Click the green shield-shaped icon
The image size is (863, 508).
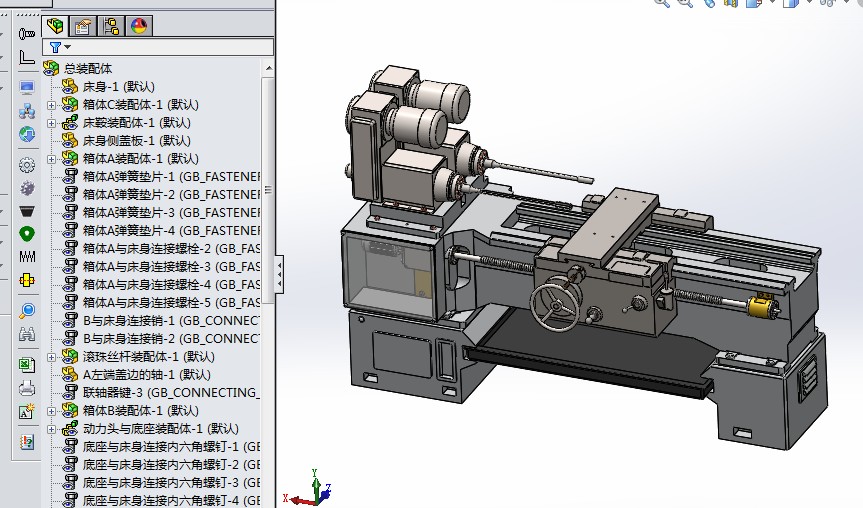(x=26, y=234)
